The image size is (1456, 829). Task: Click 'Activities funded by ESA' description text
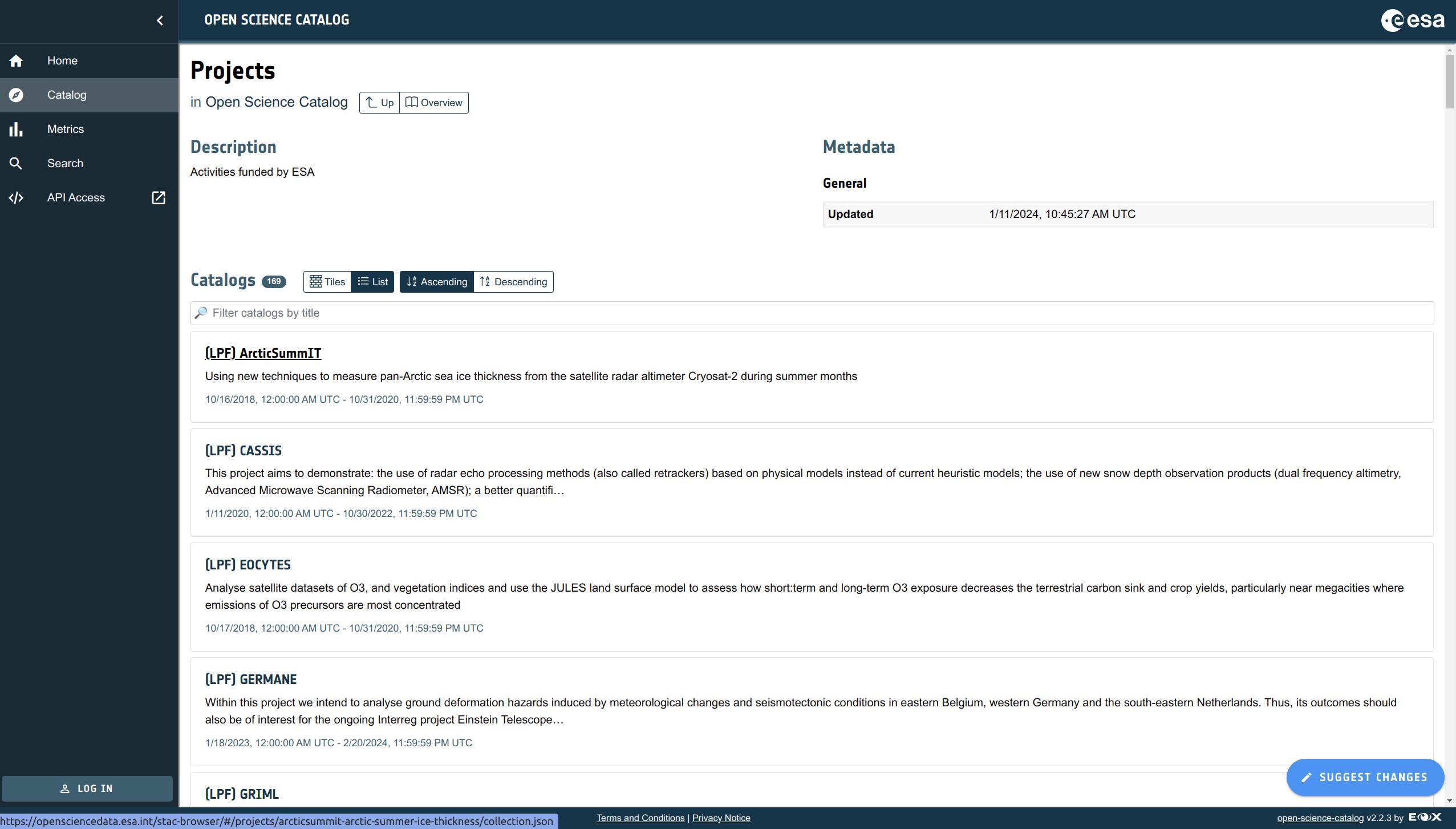coord(253,172)
